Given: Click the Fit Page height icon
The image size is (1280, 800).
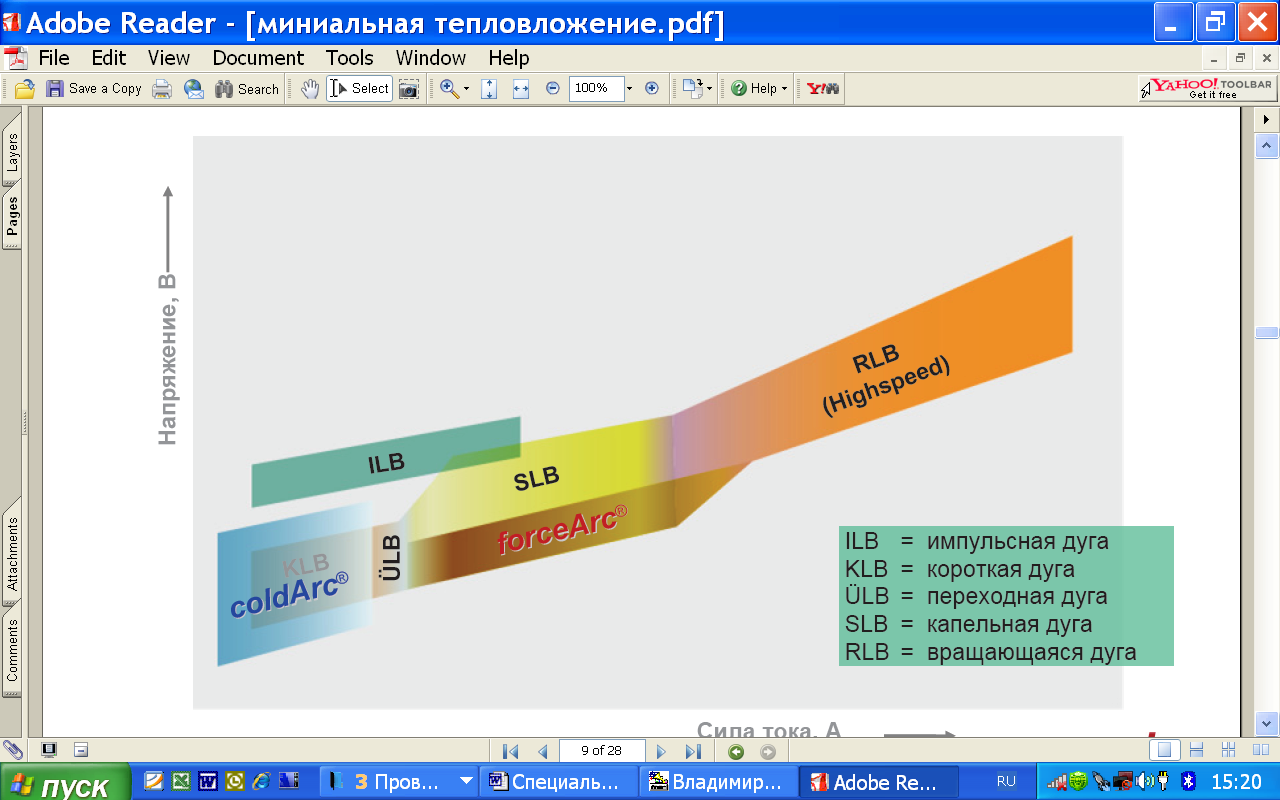Looking at the screenshot, I should coord(489,89).
